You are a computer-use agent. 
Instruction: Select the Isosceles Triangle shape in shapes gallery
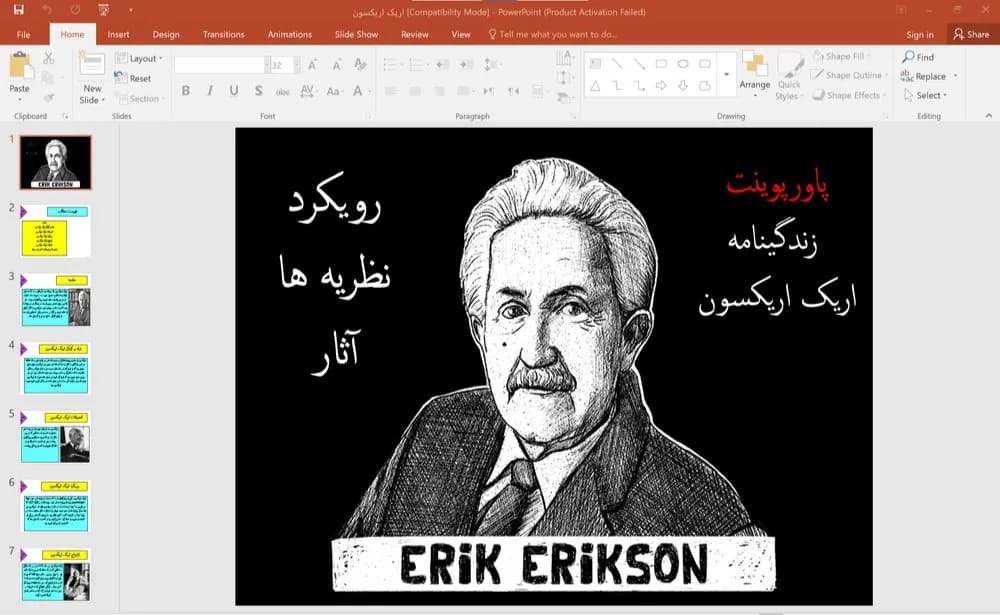coord(595,85)
